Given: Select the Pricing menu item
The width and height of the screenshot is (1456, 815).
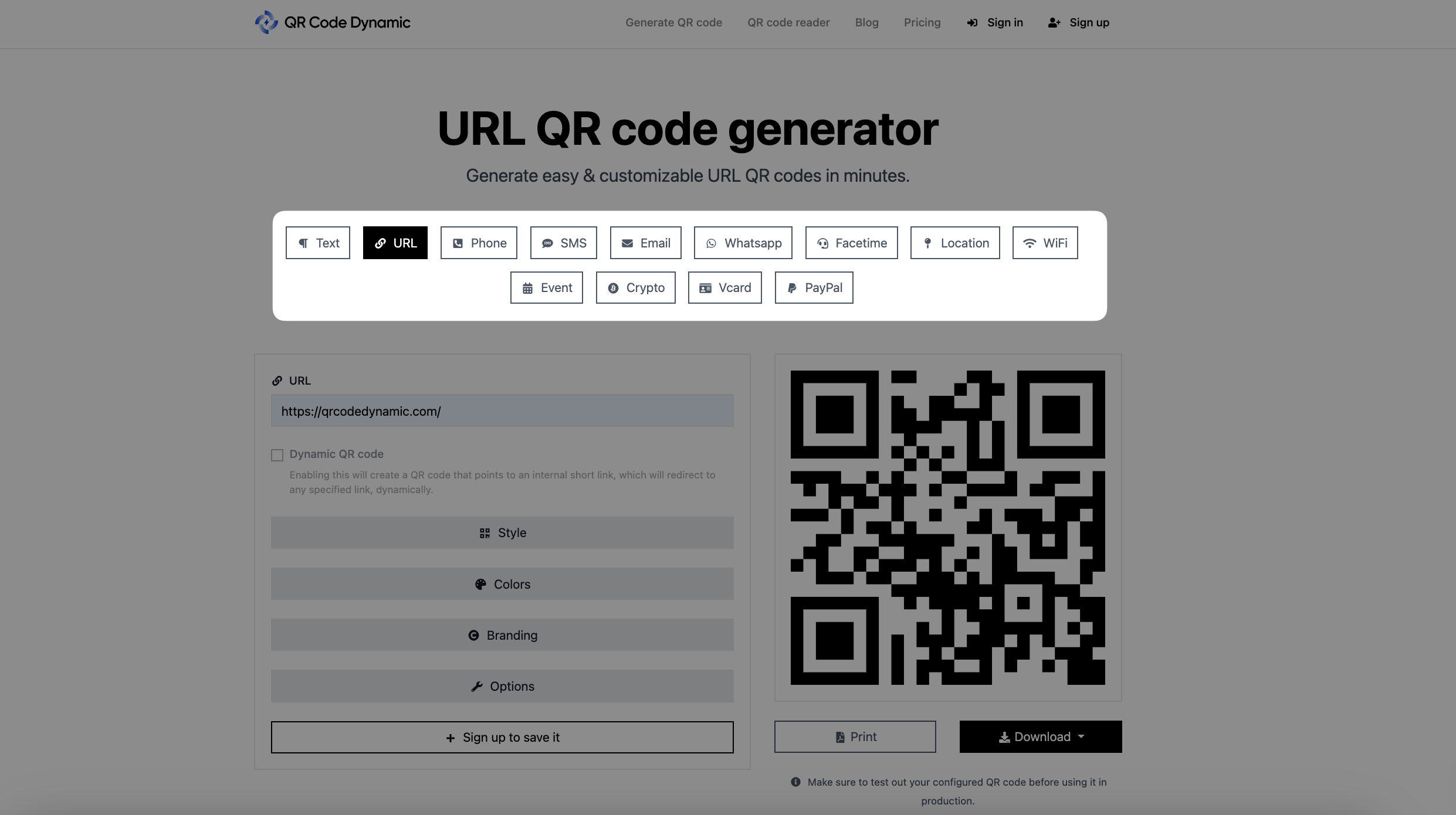Looking at the screenshot, I should pyautogui.click(x=922, y=22).
